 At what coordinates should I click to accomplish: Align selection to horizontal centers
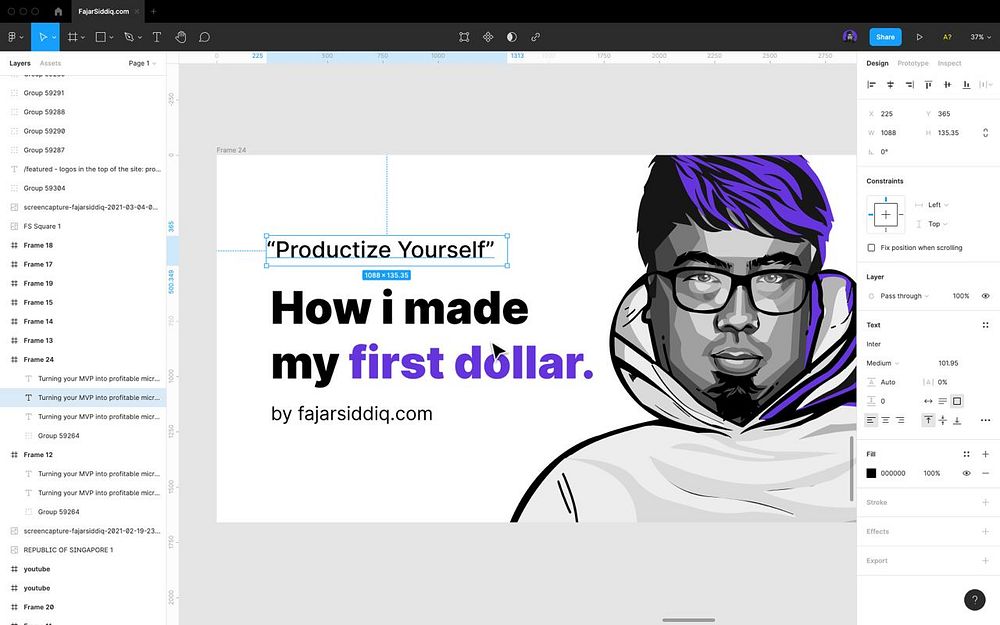[x=890, y=84]
